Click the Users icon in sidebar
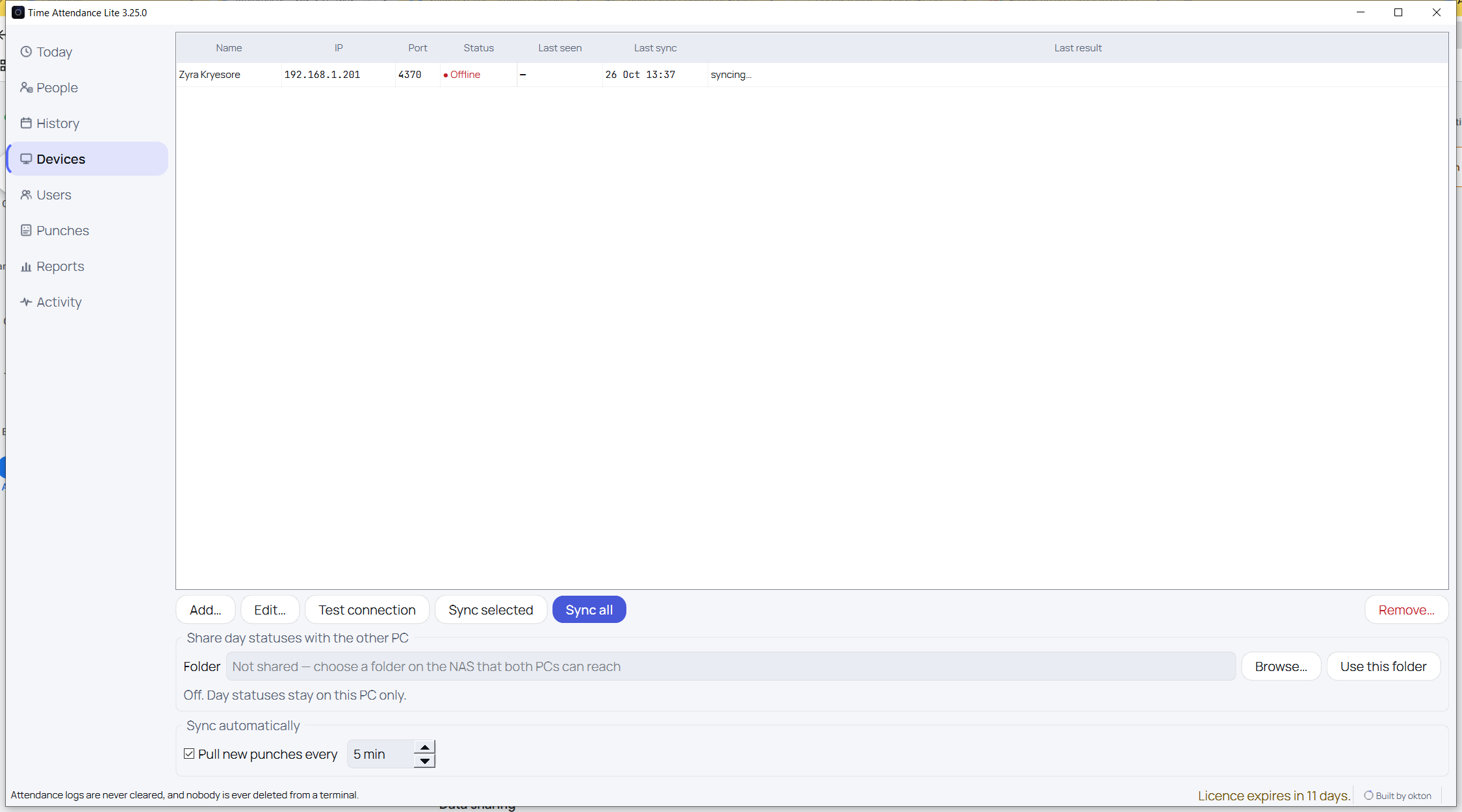1462x812 pixels. (x=26, y=195)
